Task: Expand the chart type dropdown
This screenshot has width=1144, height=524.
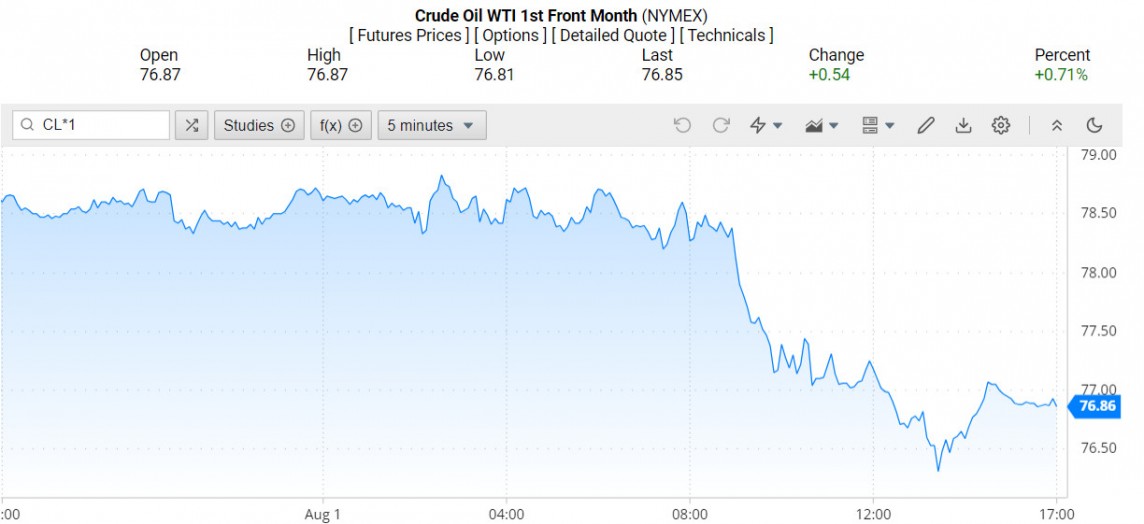Action: tap(821, 125)
